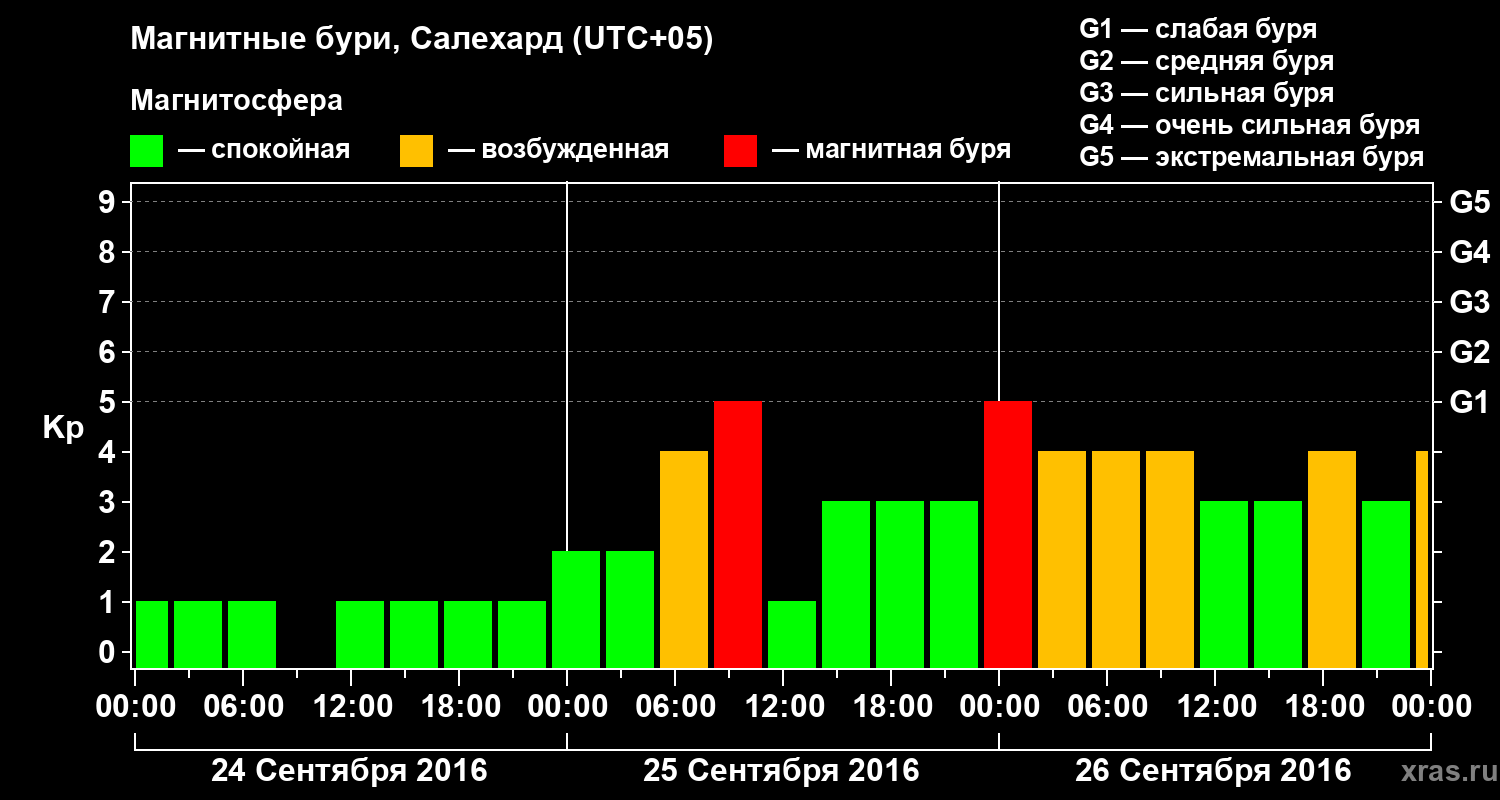Click the single orange bar on 25 September
This screenshot has height=800, width=1500.
[684, 559]
